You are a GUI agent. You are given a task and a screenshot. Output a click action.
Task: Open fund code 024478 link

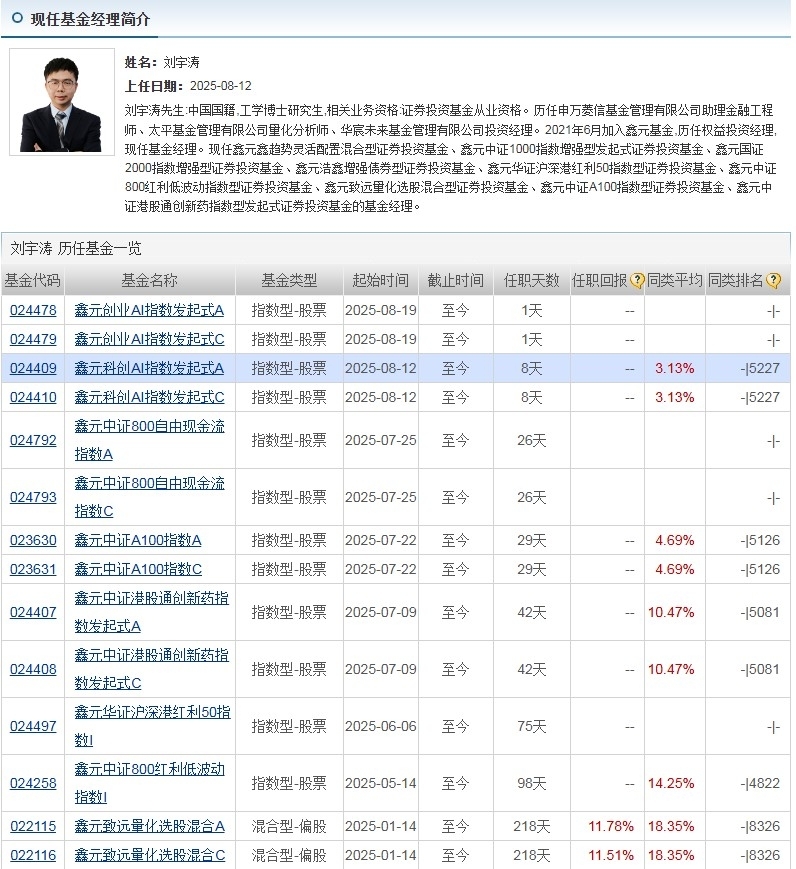[x=33, y=310]
